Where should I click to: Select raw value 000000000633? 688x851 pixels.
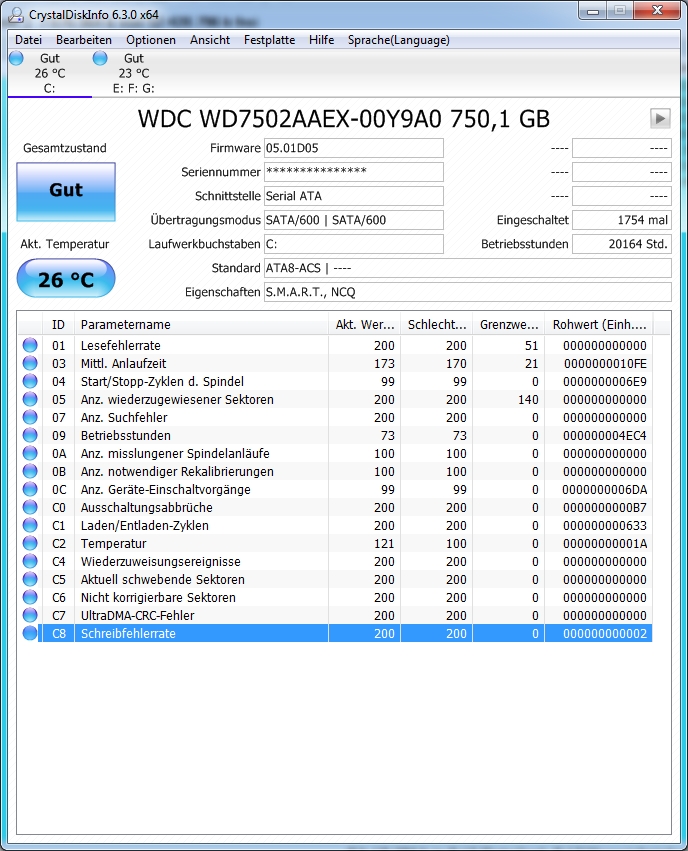[x=604, y=525]
